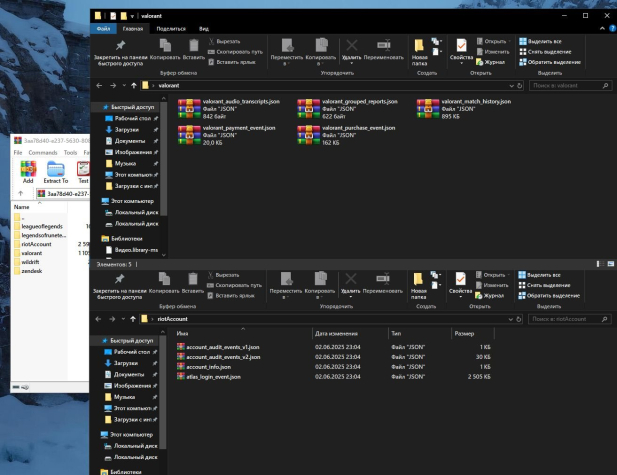Image resolution: width=617 pixels, height=475 pixels.
Task: Click Переименовать in valorant window ribbon
Action: click(x=384, y=50)
